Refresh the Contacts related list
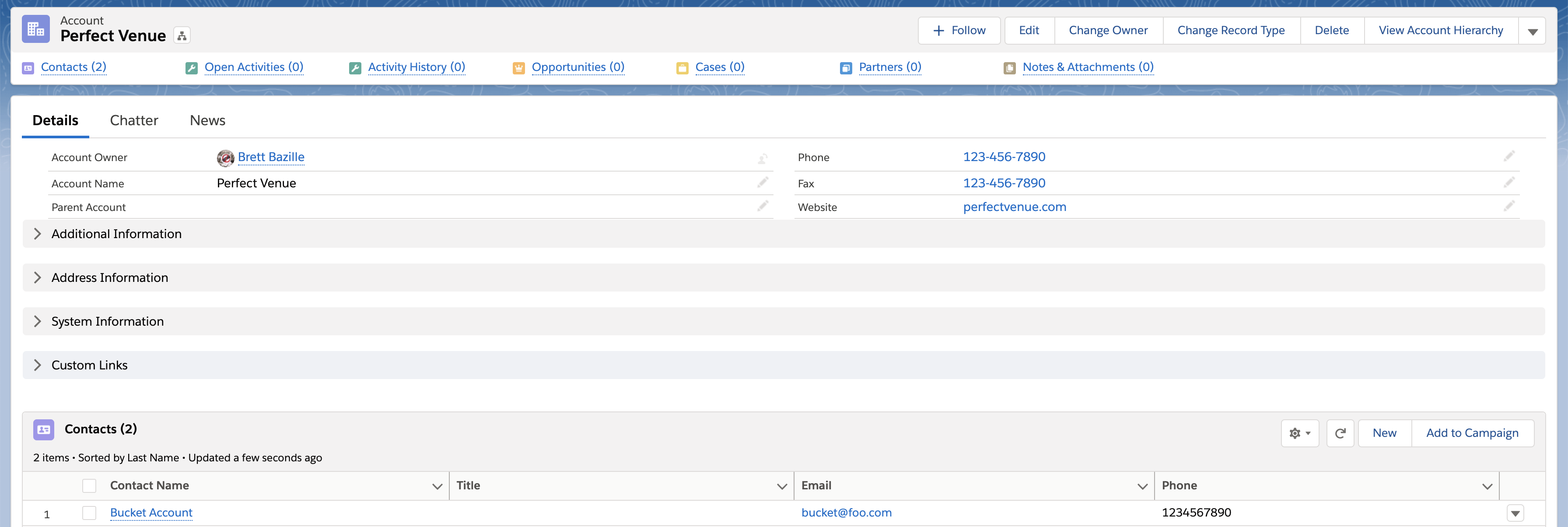 pyautogui.click(x=1340, y=433)
